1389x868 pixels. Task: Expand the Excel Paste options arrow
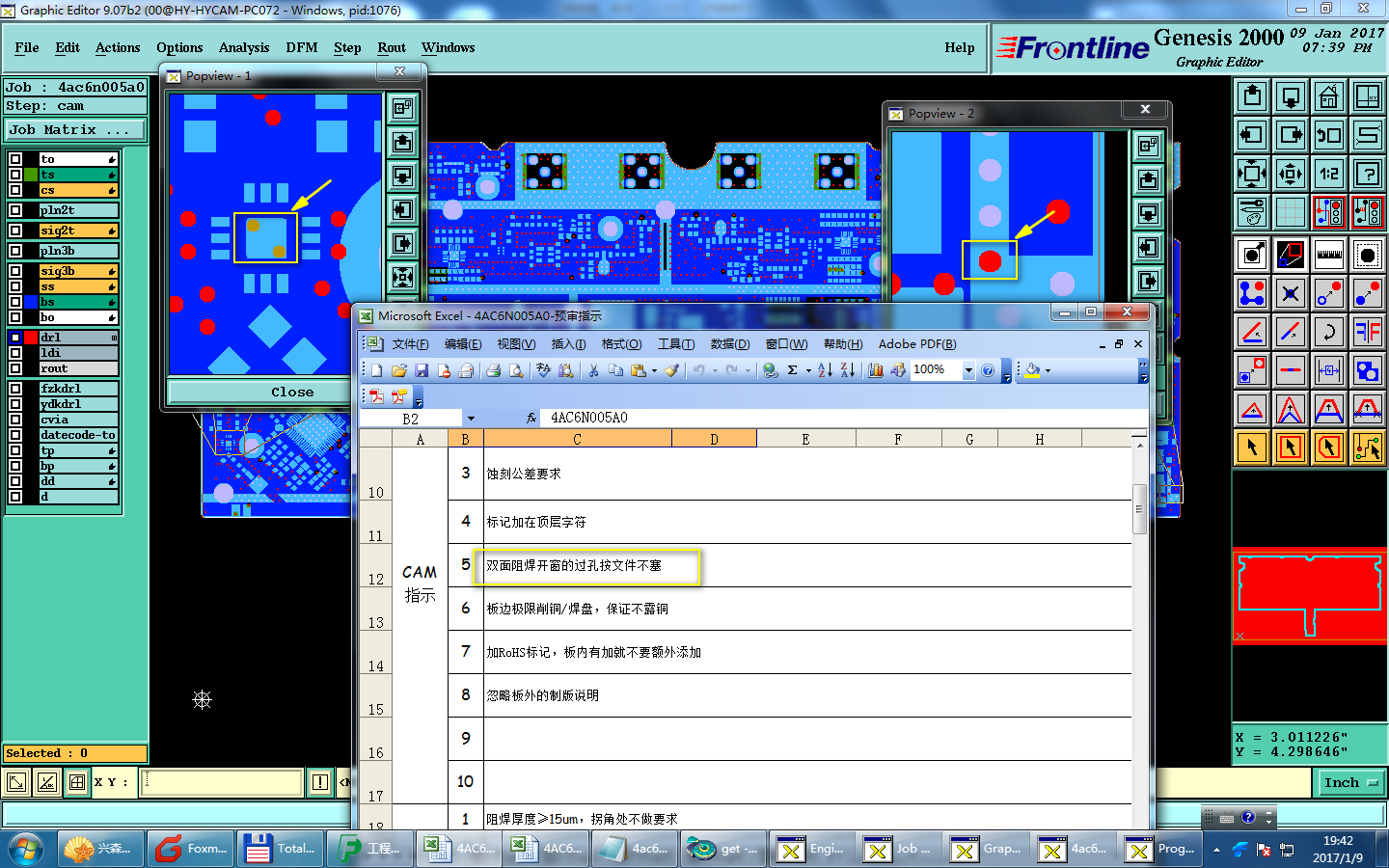point(654,370)
